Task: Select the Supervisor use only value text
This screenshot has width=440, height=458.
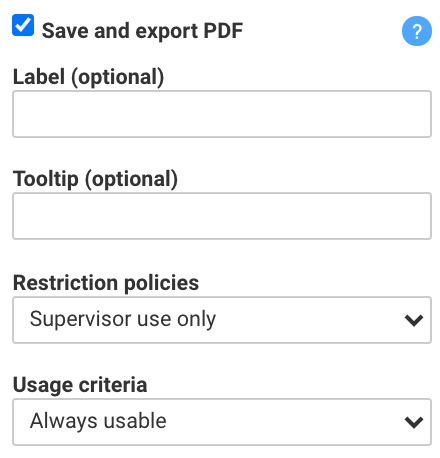Action: 123,319
